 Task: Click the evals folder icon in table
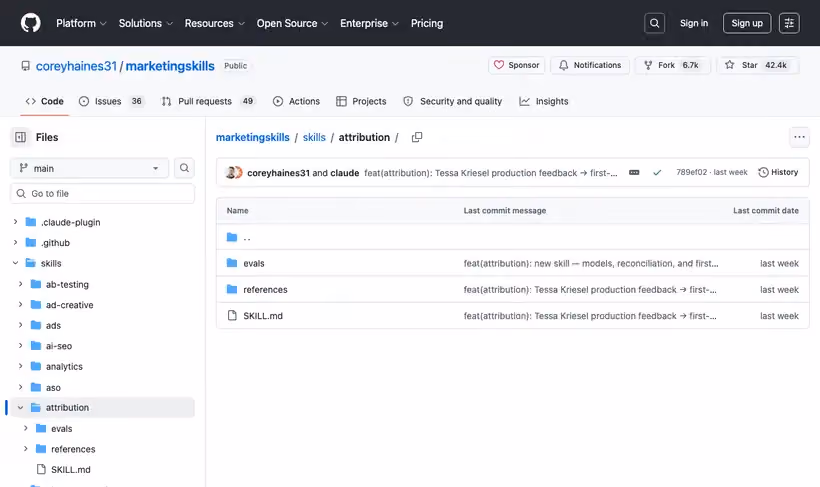pyautogui.click(x=232, y=263)
